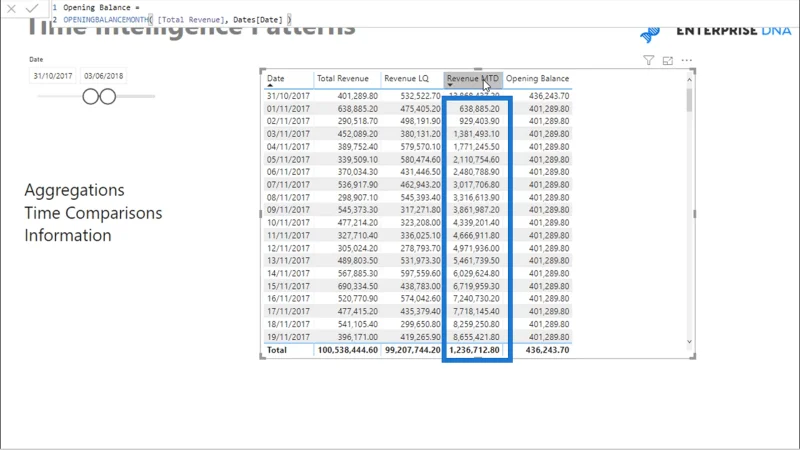Open the visual filter funnel icon

pyautogui.click(x=648, y=61)
